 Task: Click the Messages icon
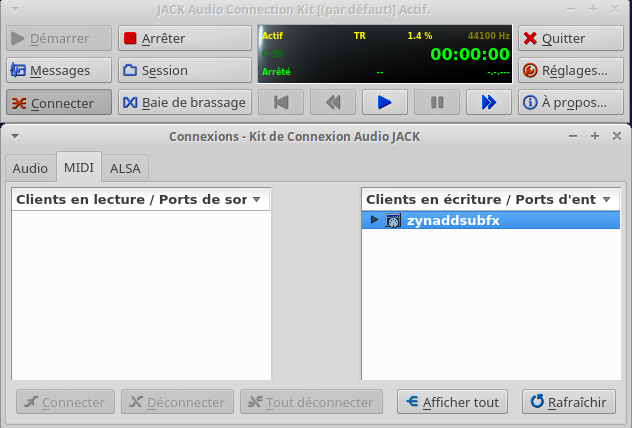click(18, 70)
